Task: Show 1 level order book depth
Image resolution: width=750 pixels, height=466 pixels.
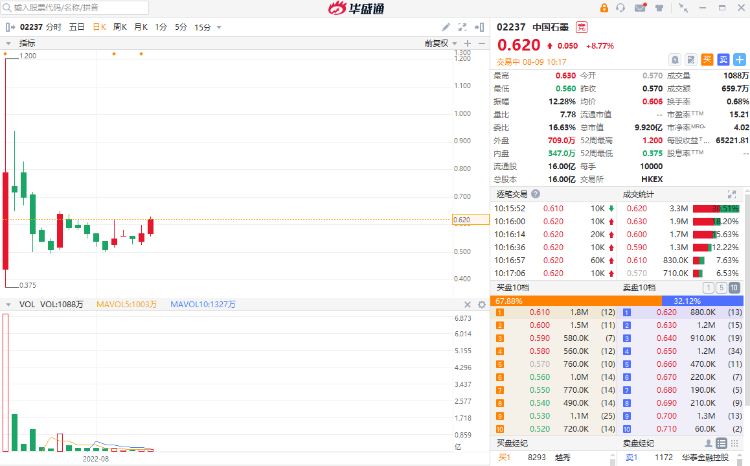Action: 708,288
